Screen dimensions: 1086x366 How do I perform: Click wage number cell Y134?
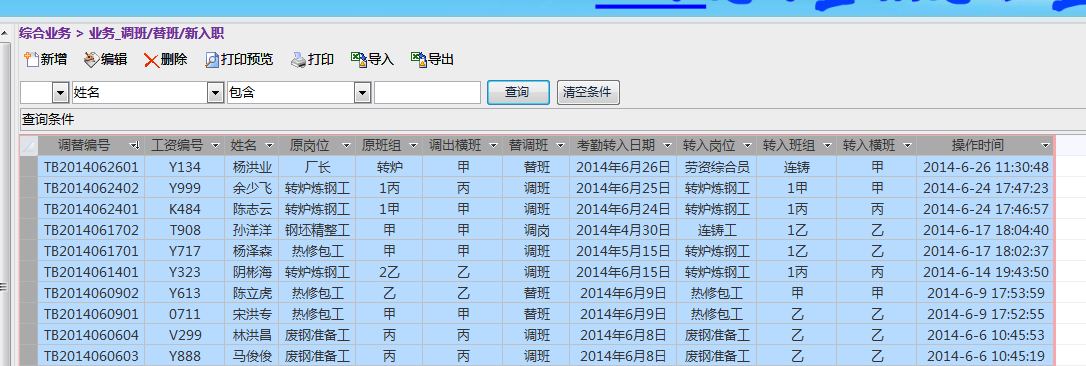click(185, 167)
